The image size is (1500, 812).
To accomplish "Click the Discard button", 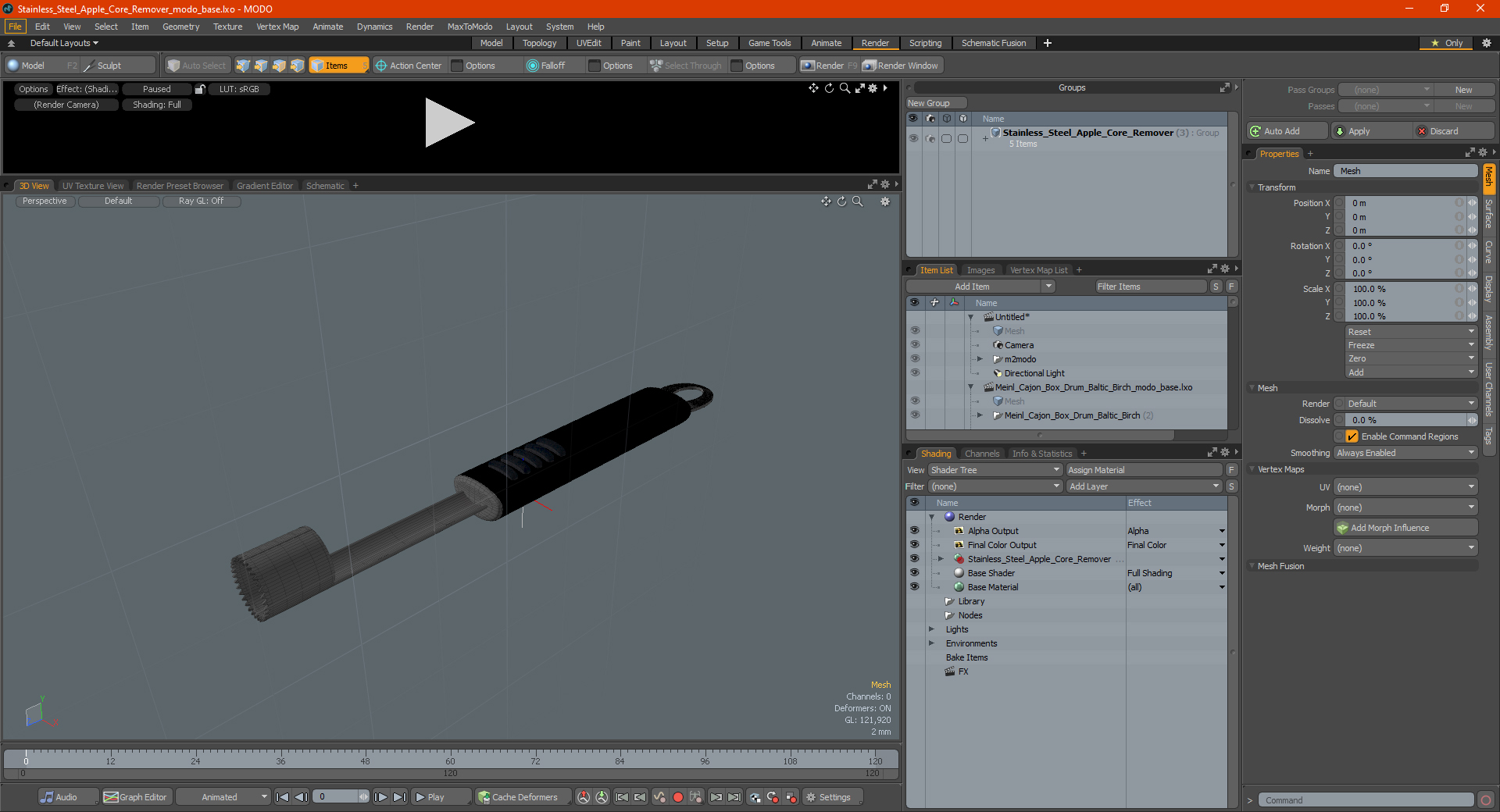I will coord(1453,131).
